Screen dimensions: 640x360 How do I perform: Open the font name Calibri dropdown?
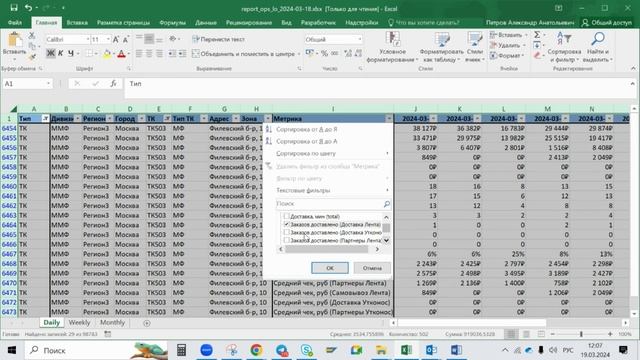87,40
